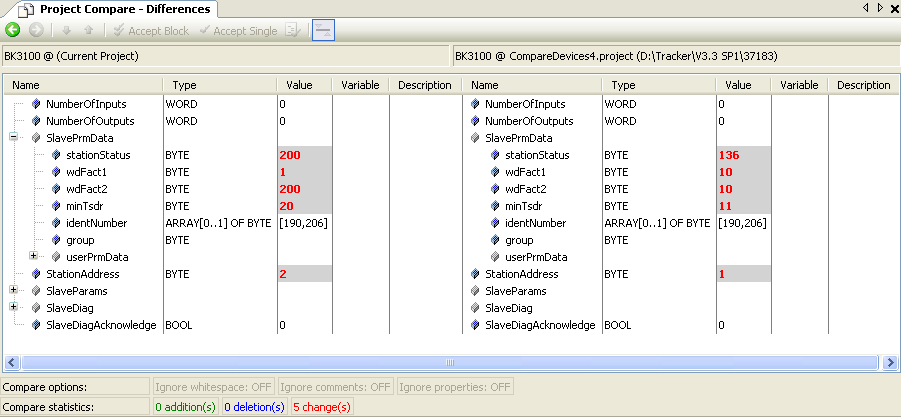Click stationStatus parameter icon in left pane
This screenshot has height=417, width=901.
(56, 155)
